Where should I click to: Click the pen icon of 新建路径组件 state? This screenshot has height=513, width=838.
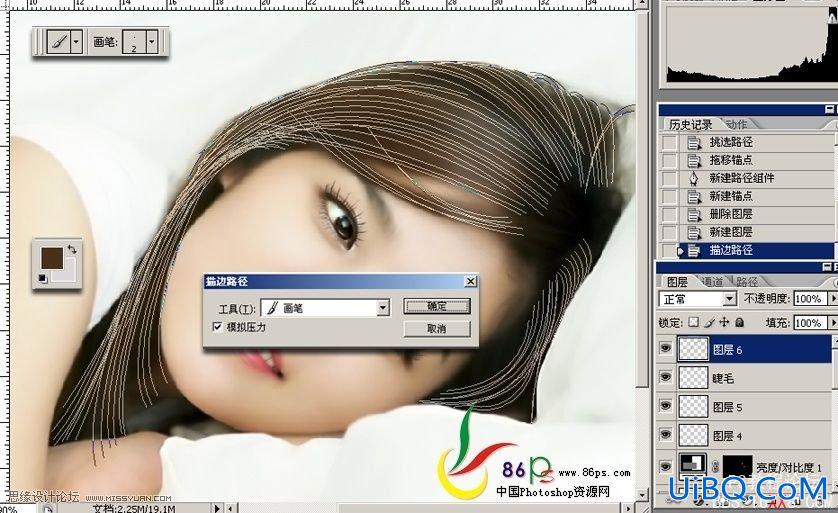click(x=694, y=178)
